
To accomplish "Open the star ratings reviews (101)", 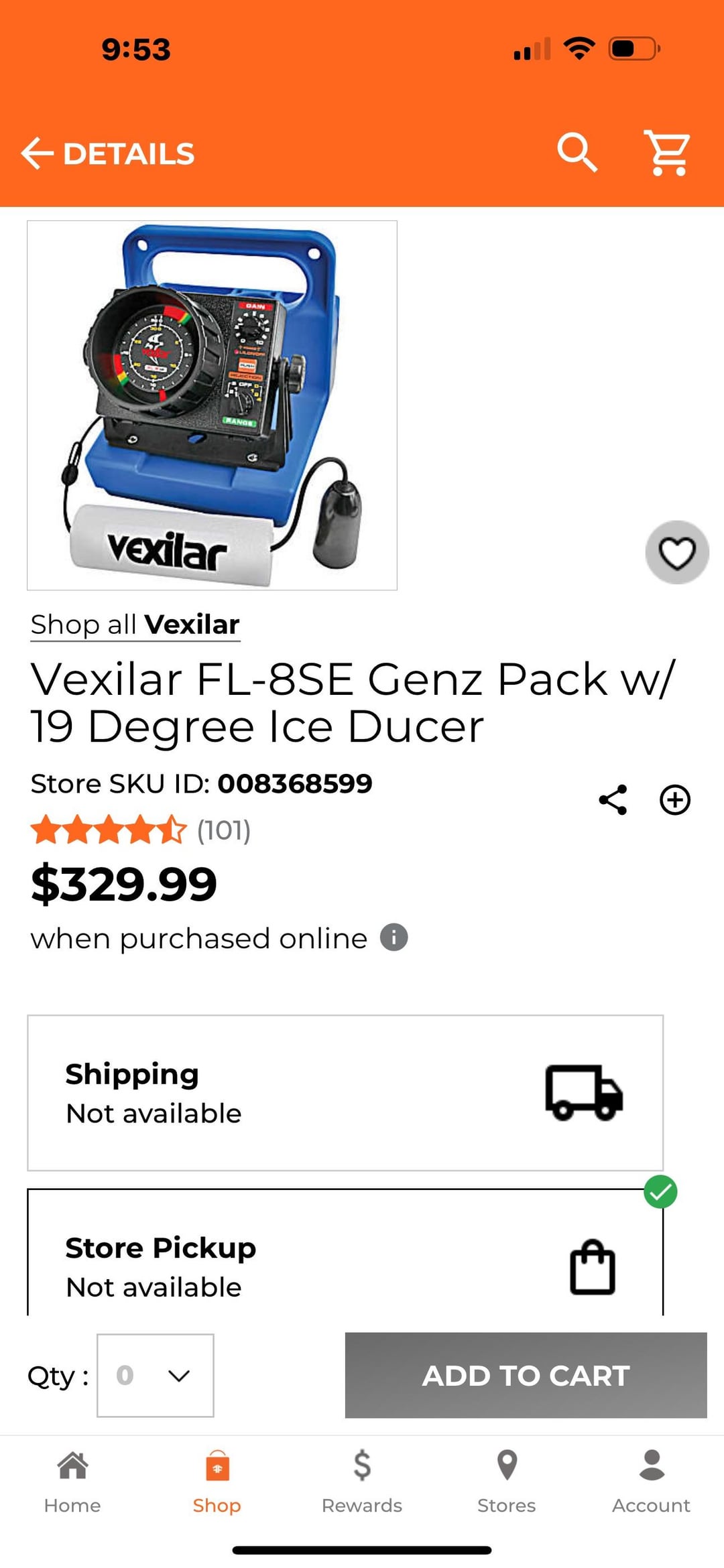I will point(141,830).
